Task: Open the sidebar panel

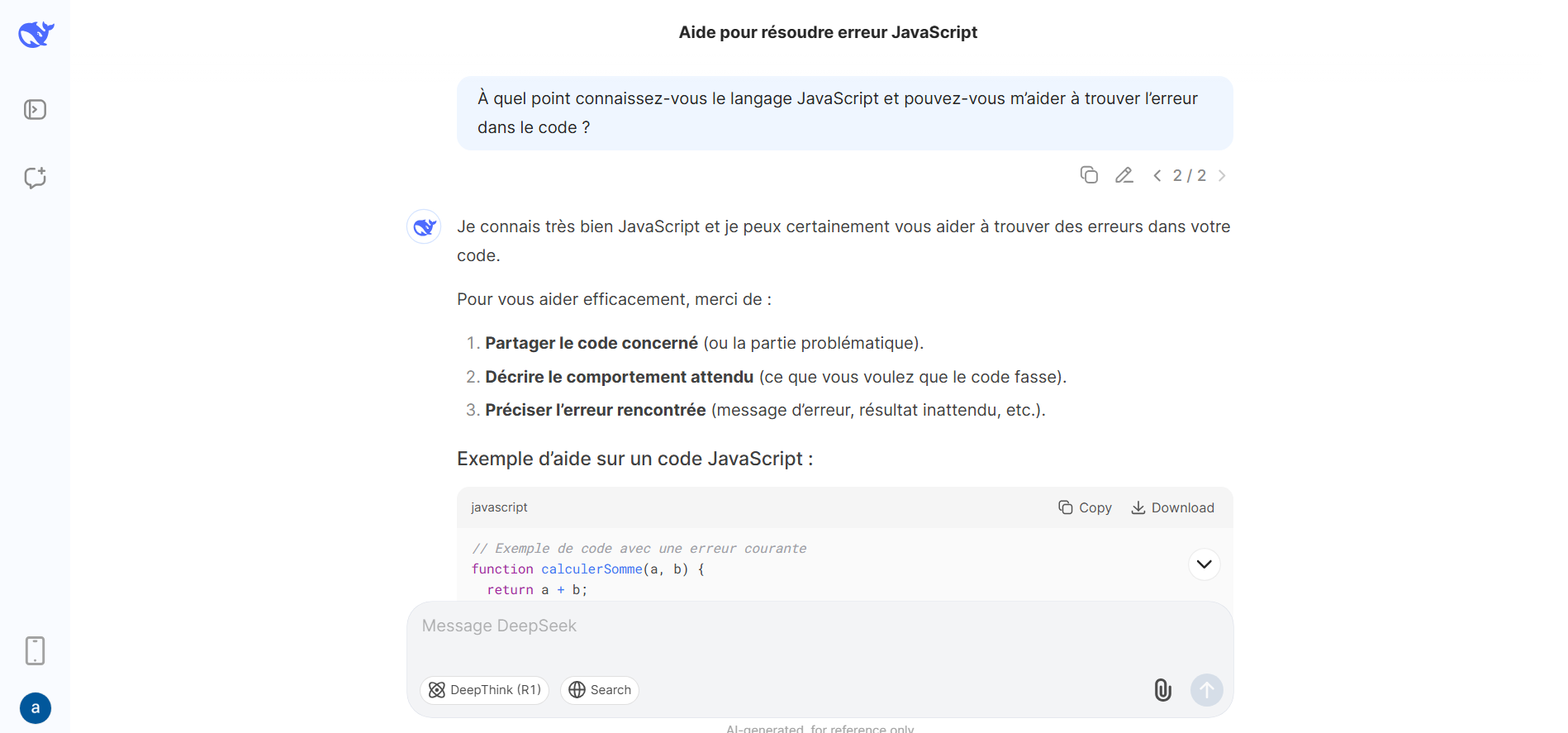Action: (x=35, y=110)
